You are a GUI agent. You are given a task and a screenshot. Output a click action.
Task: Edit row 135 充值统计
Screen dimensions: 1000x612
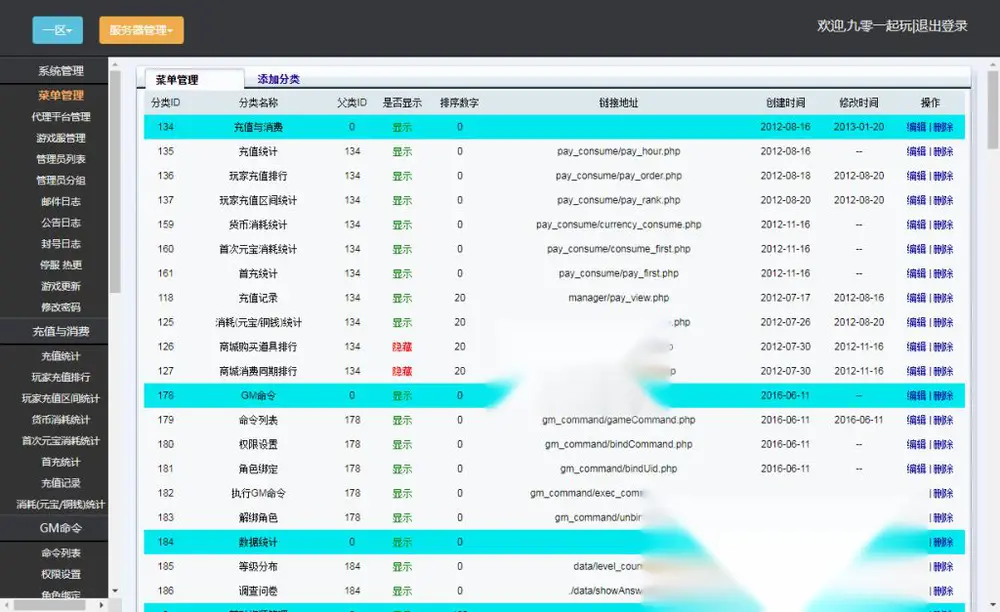[916, 151]
